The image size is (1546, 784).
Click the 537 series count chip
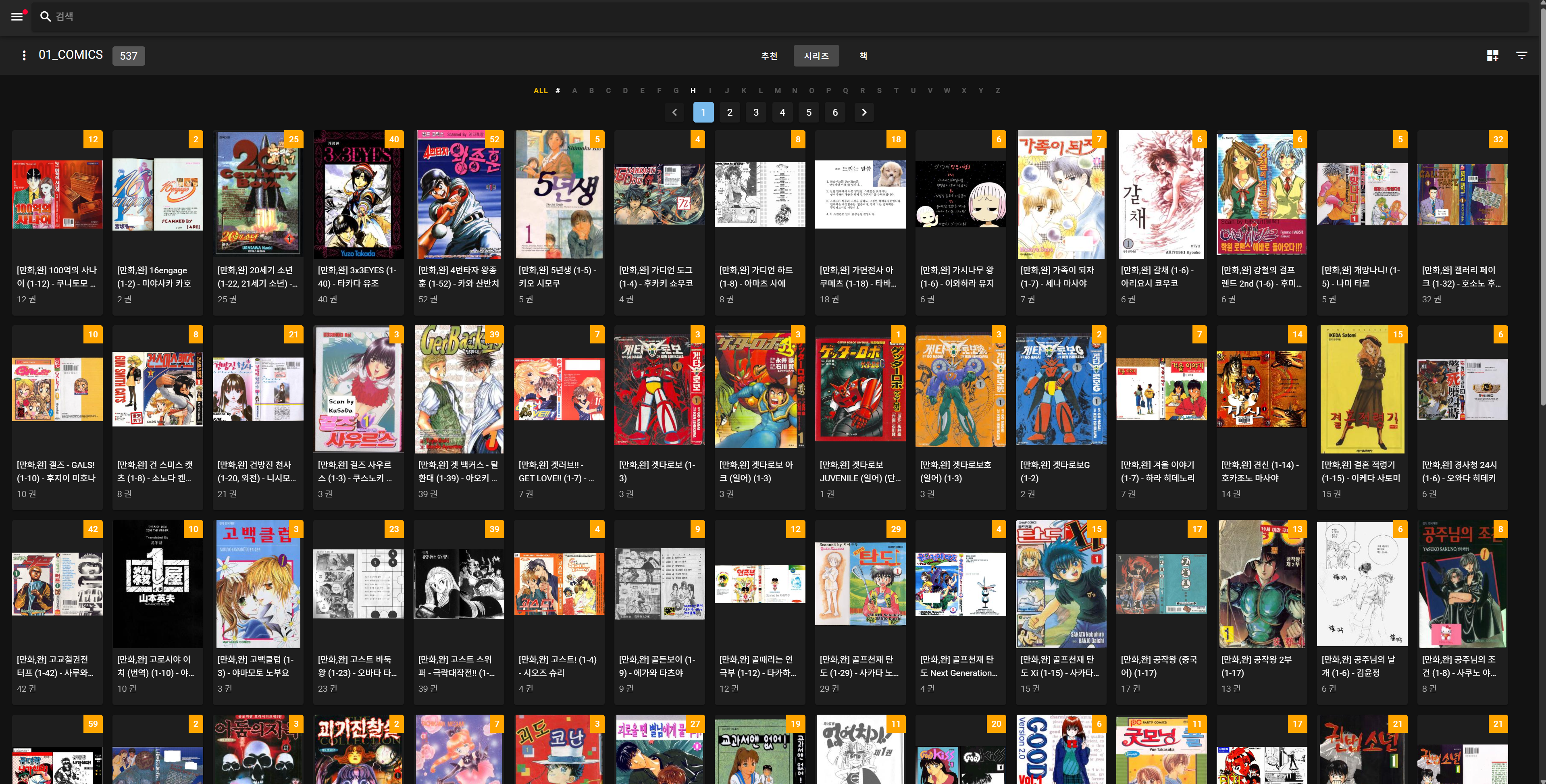point(129,56)
